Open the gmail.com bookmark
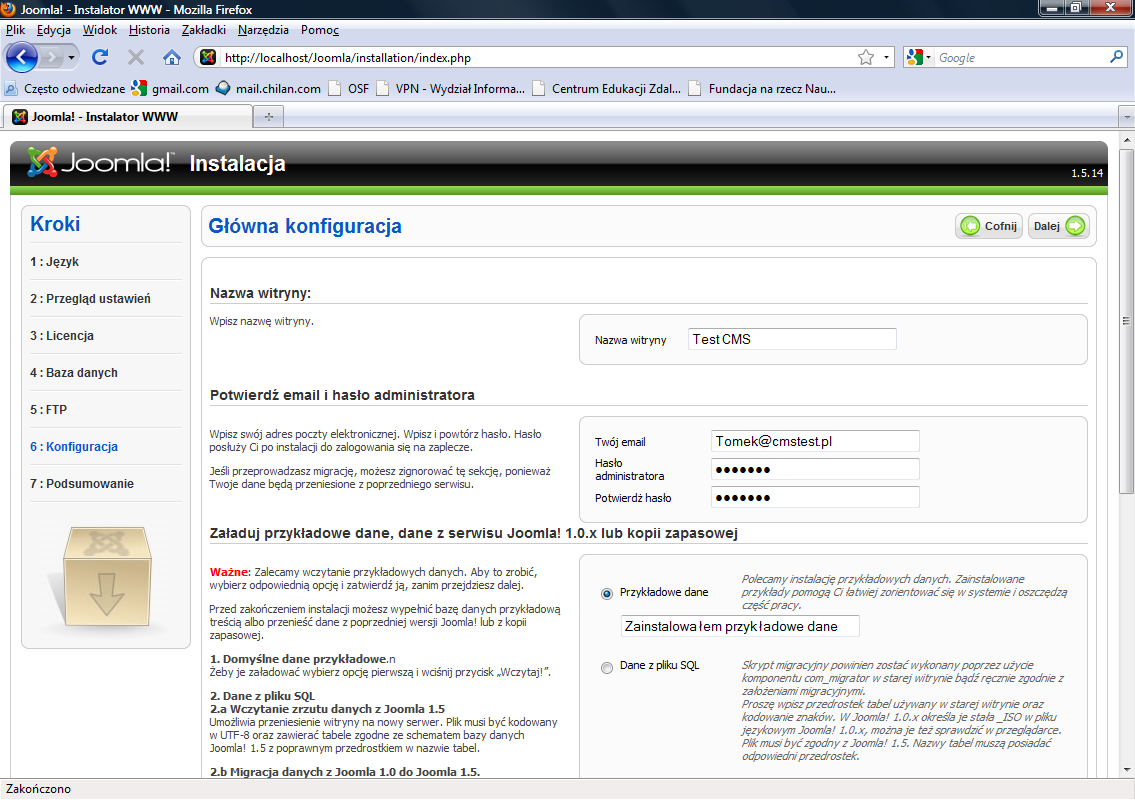 click(x=171, y=88)
